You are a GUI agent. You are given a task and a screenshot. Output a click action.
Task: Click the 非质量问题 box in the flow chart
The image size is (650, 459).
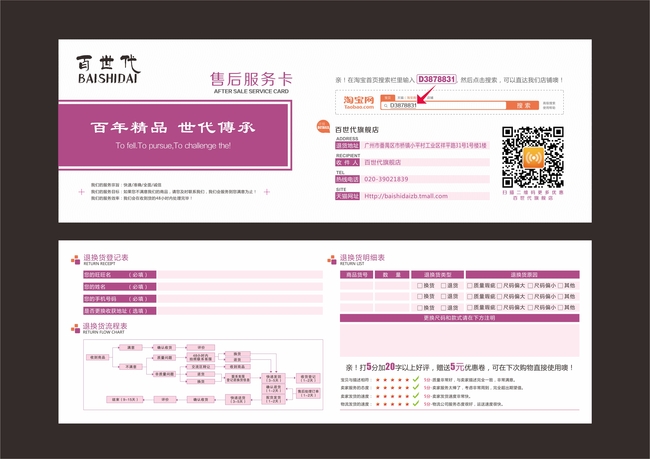(x=164, y=374)
